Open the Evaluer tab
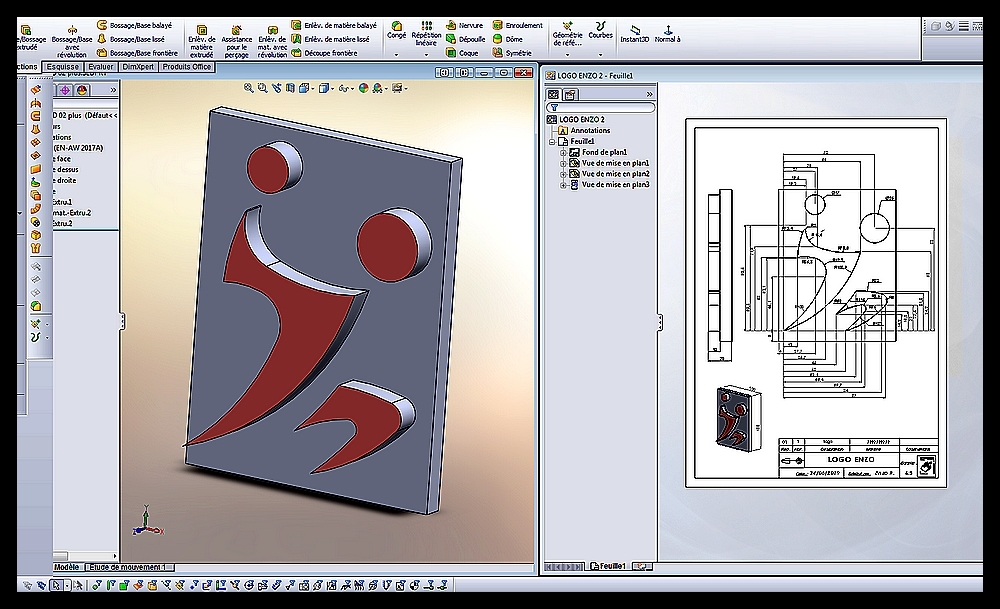This screenshot has height=609, width=1000. [101, 67]
